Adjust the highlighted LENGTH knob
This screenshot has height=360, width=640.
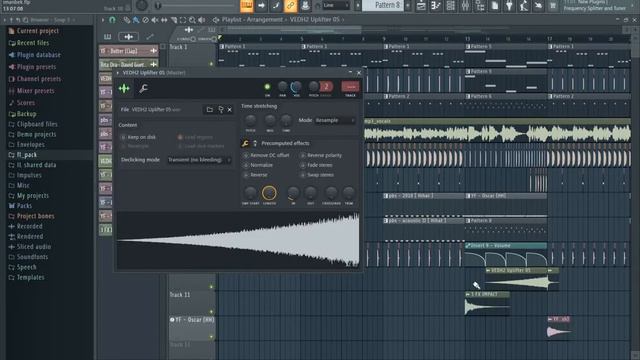tap(269, 193)
